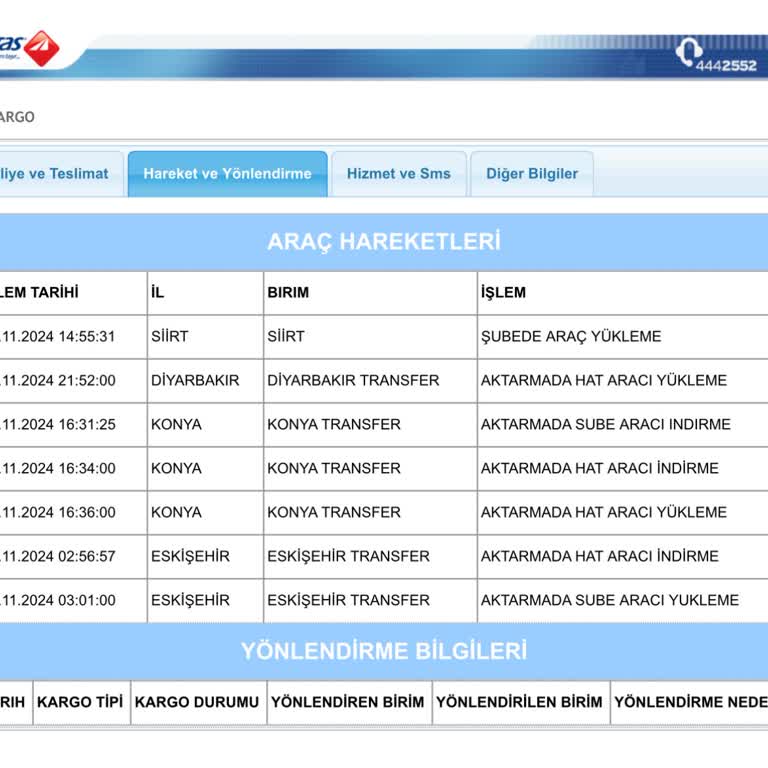768x768 pixels.
Task: Click AKTARMADA SUBE ARACI INDIRME cell
Action: [x=623, y=425]
